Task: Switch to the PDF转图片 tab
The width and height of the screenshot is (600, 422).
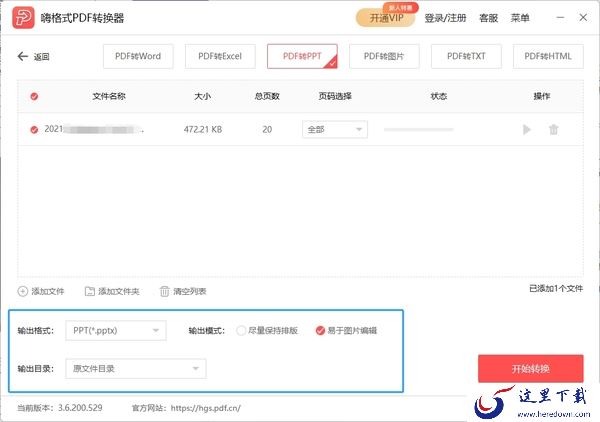Action: coord(384,56)
